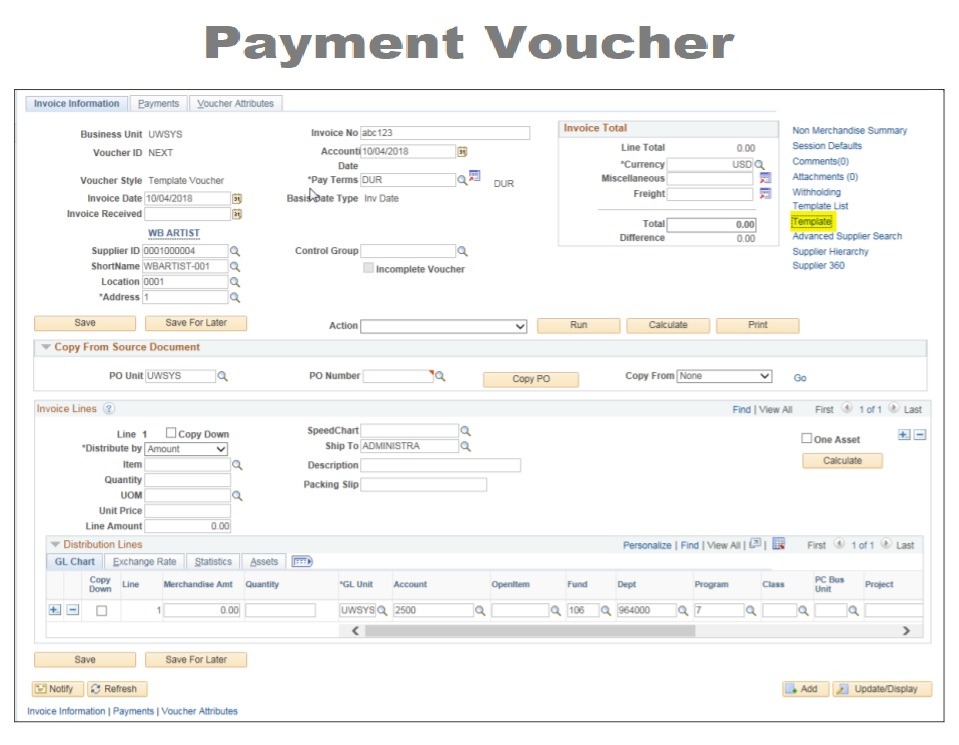Tick the One Asset checkbox
This screenshot has width=959, height=745.
(x=806, y=439)
